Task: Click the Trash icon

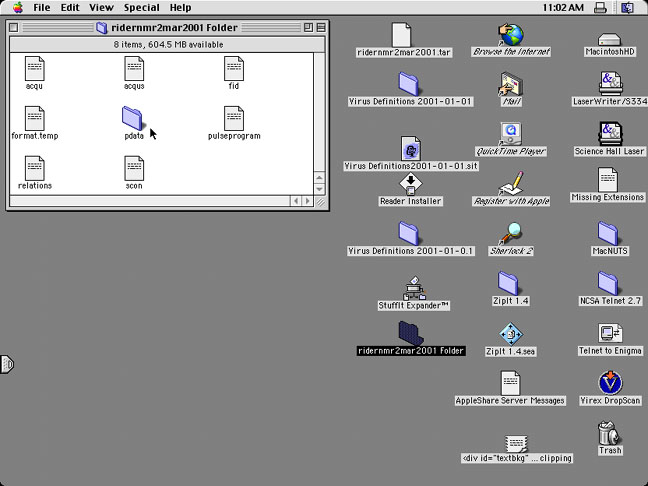Action: pyautogui.click(x=609, y=434)
